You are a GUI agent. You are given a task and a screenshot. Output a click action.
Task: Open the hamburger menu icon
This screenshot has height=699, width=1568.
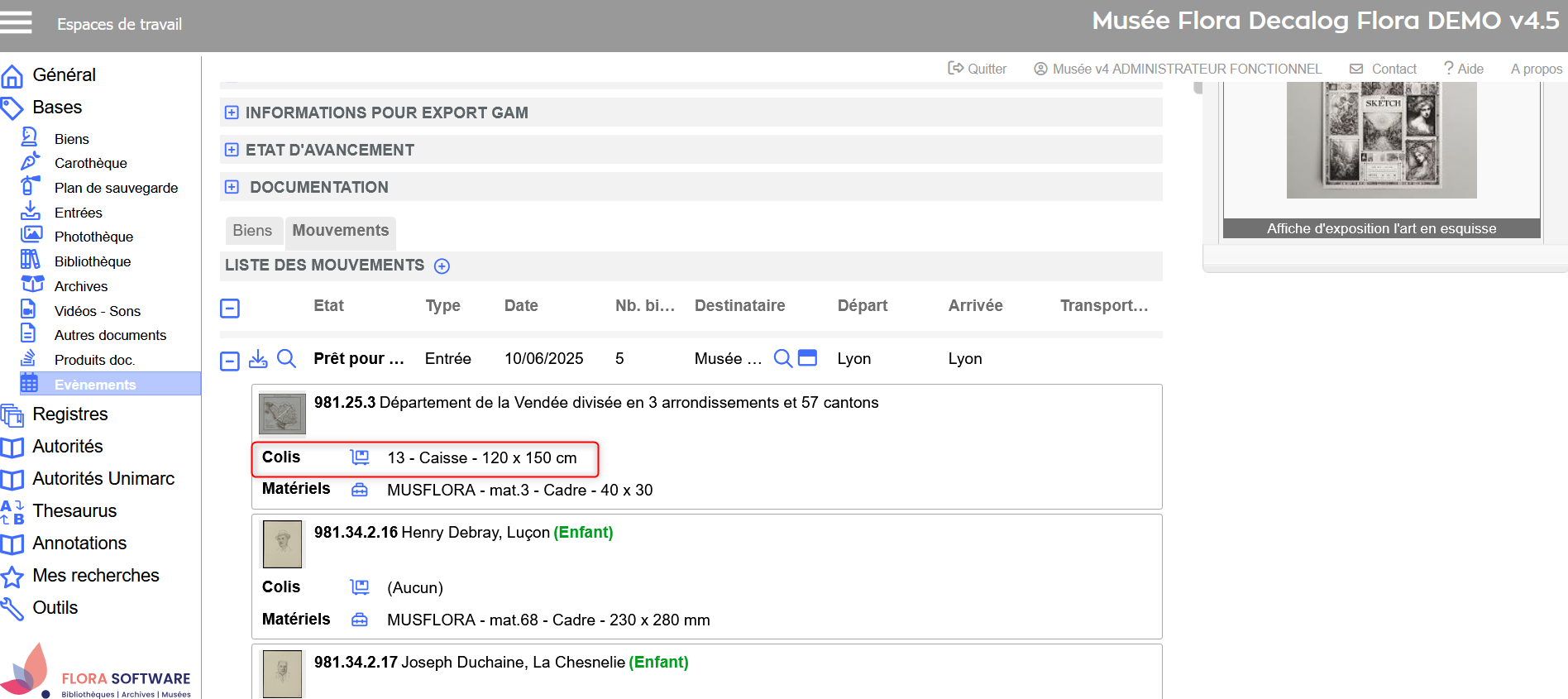point(16,22)
